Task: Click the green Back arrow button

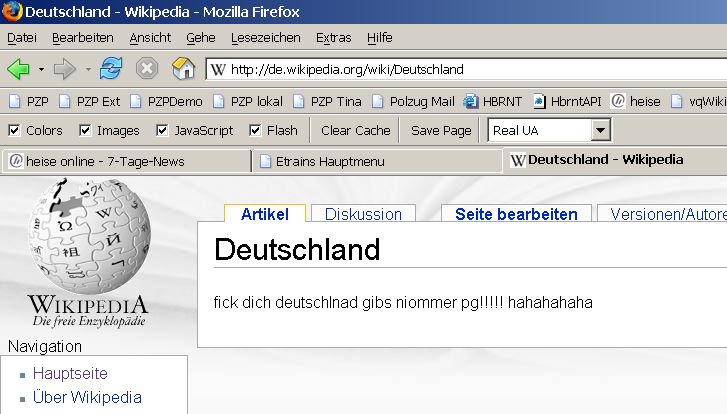Action: (x=18, y=70)
